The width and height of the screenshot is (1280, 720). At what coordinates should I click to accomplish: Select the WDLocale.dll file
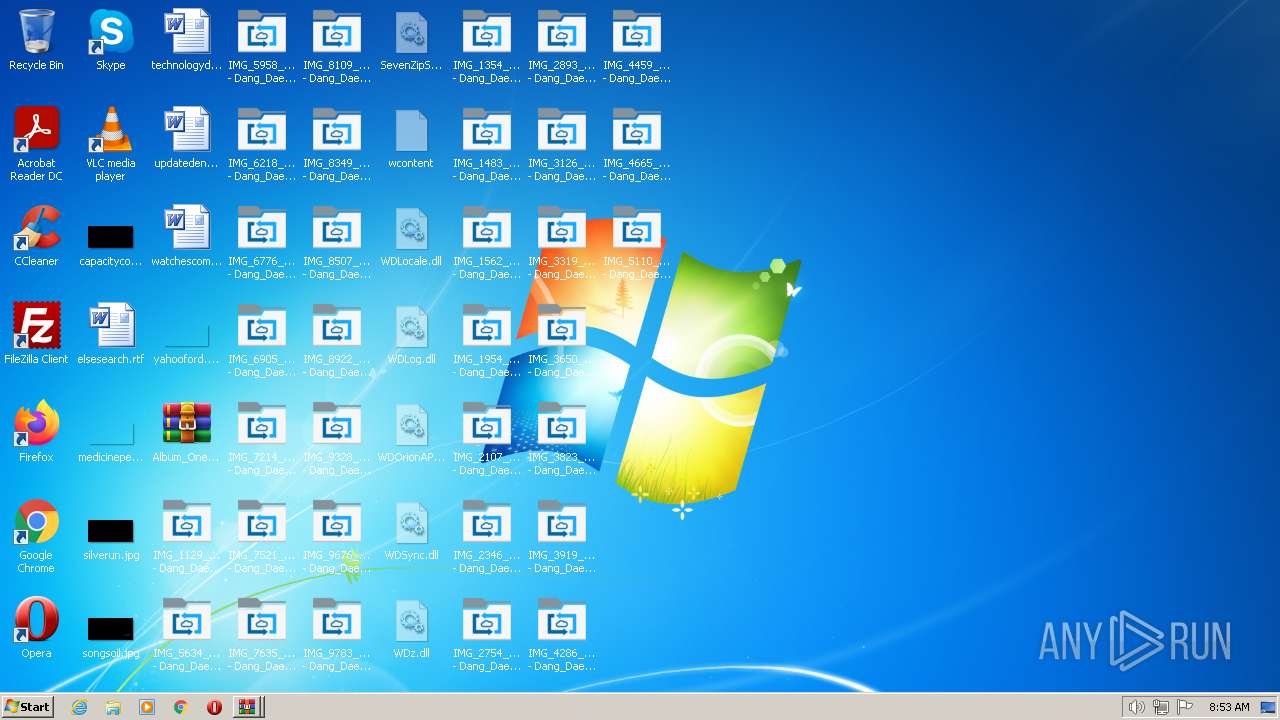[411, 236]
